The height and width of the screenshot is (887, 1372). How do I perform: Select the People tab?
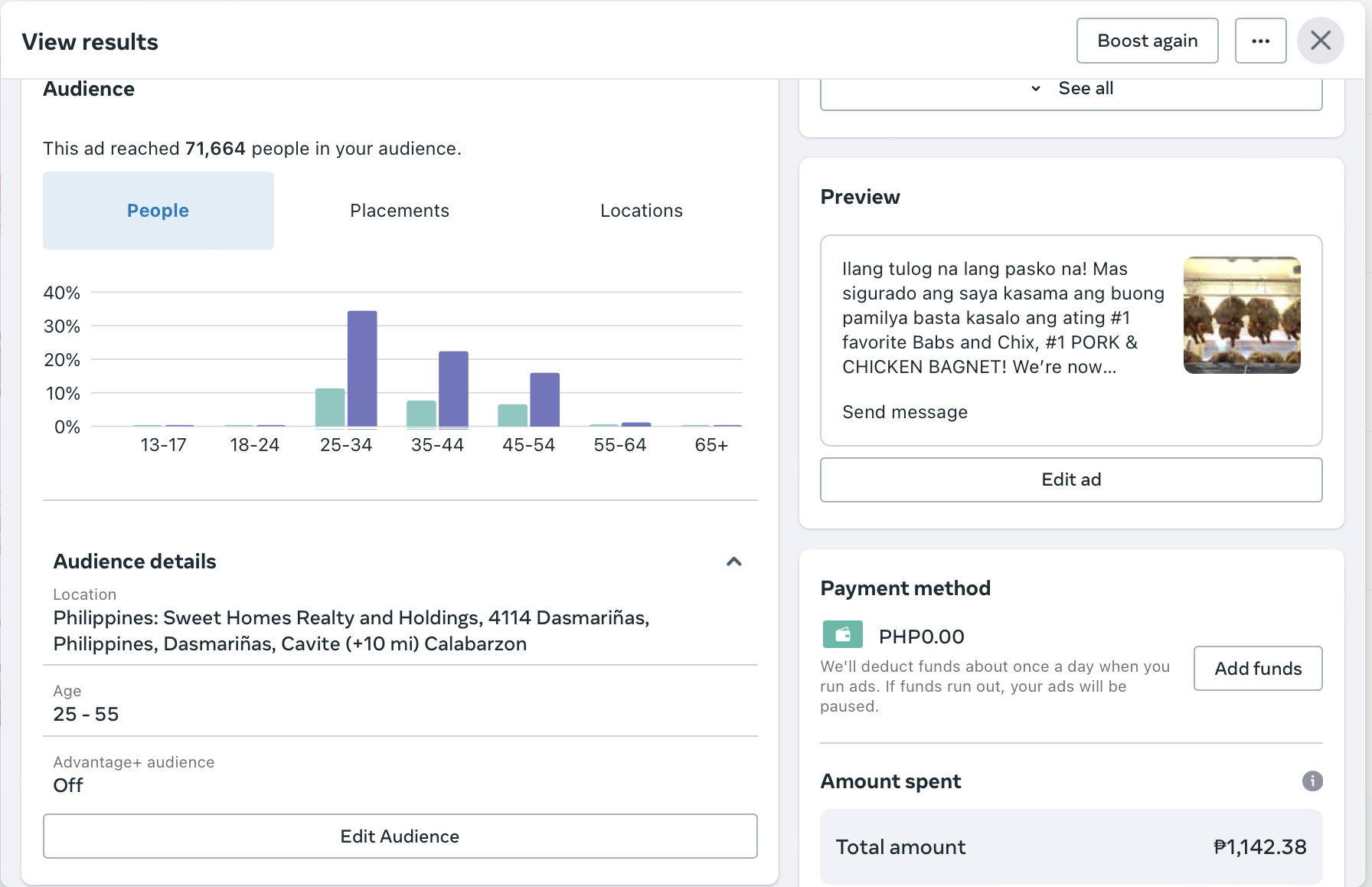tap(158, 211)
